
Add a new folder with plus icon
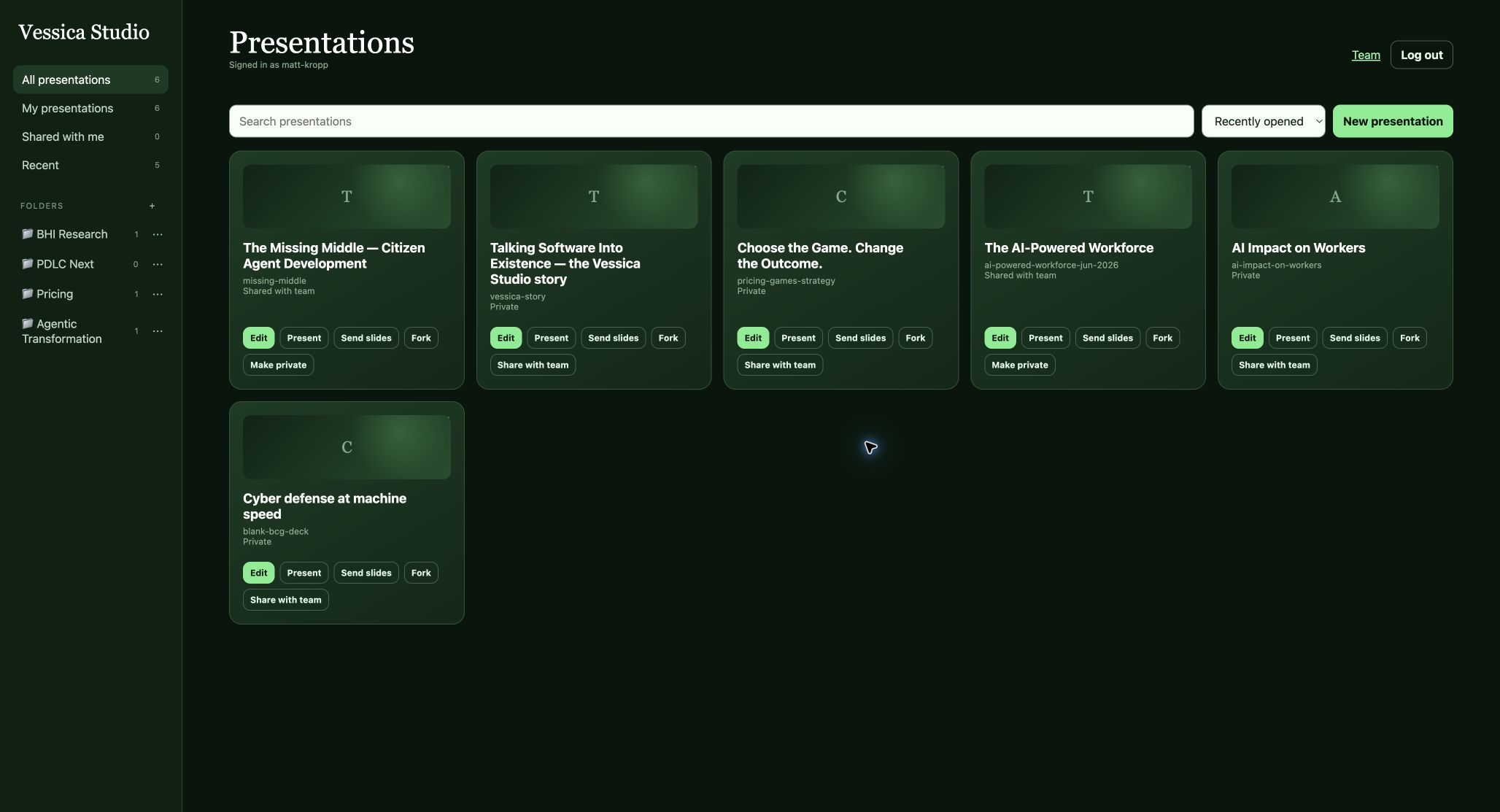coord(152,206)
